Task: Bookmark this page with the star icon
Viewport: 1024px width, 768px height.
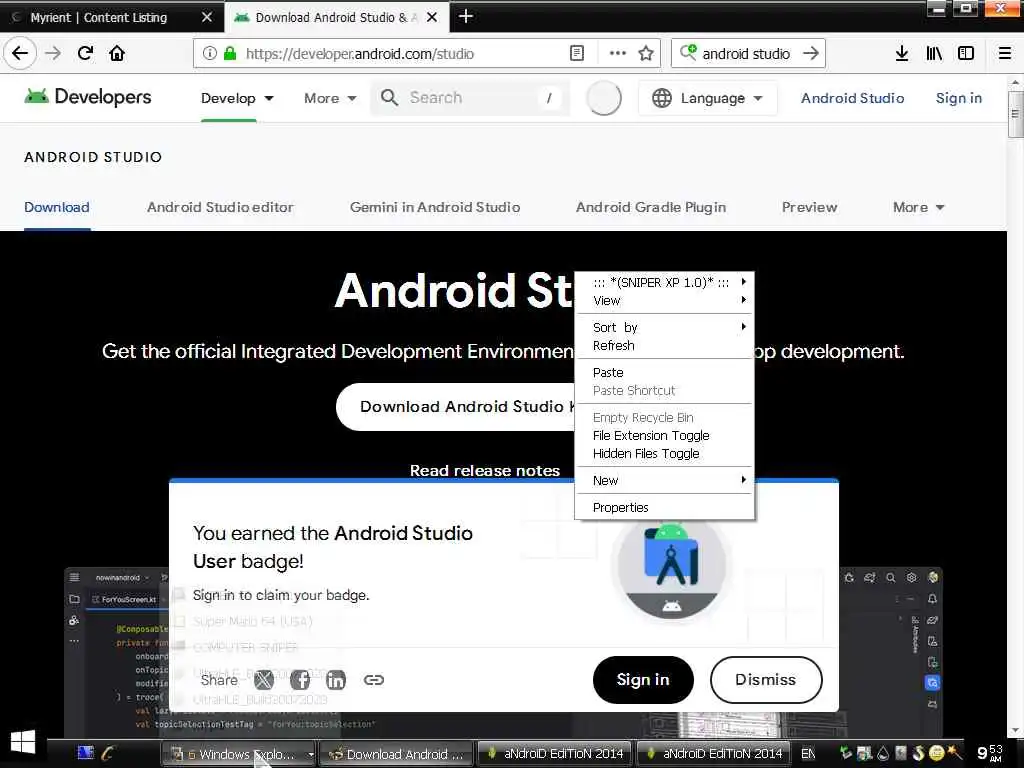Action: [x=646, y=54]
